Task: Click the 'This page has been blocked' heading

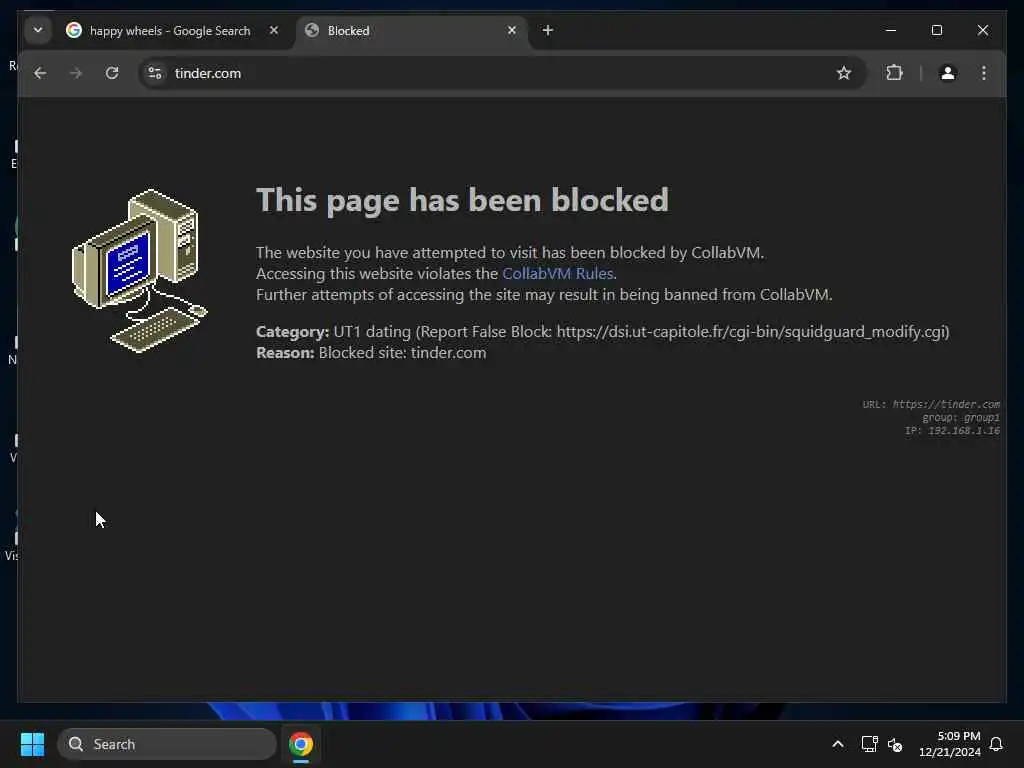Action: tap(462, 200)
